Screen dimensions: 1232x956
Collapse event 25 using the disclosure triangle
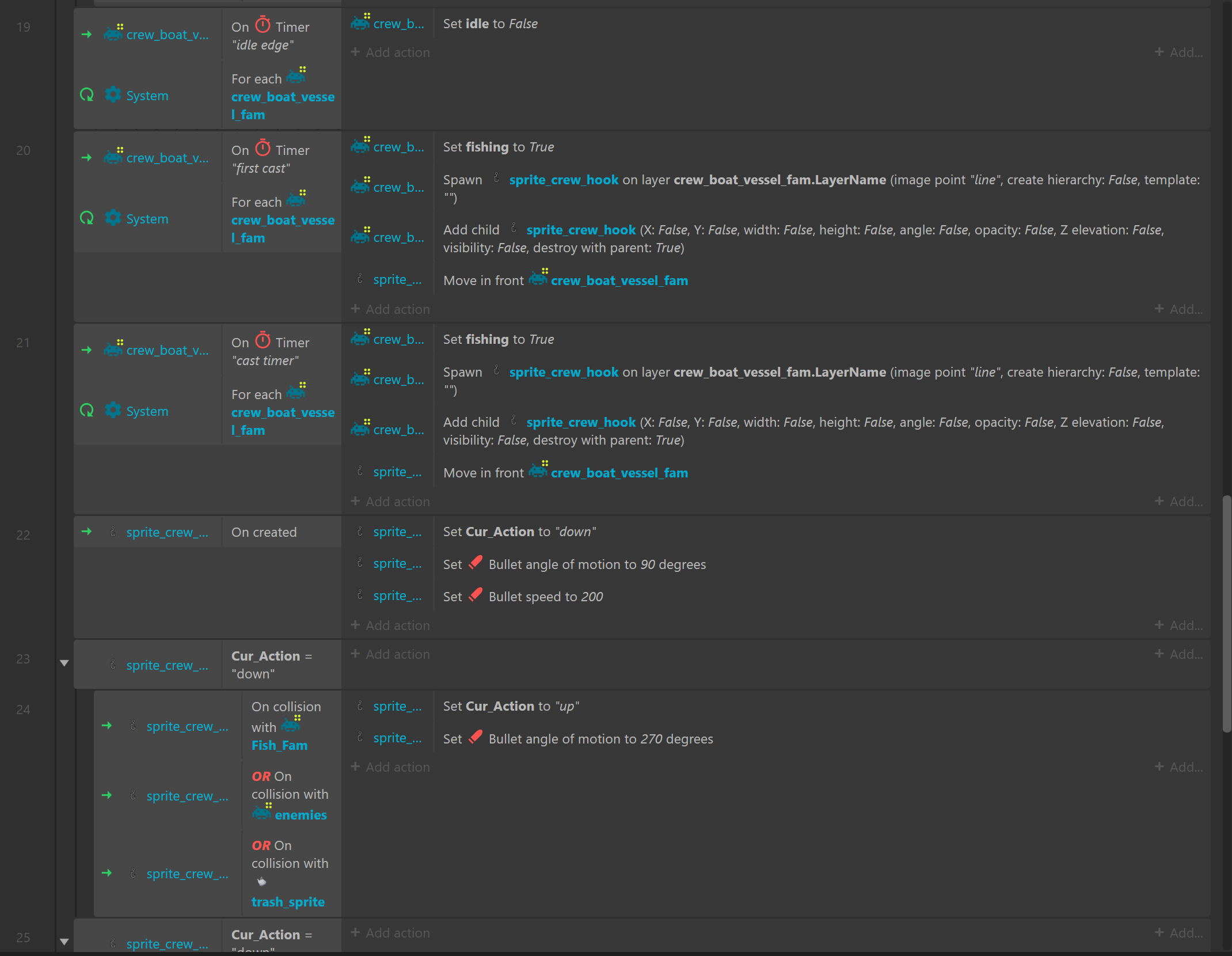(64, 942)
